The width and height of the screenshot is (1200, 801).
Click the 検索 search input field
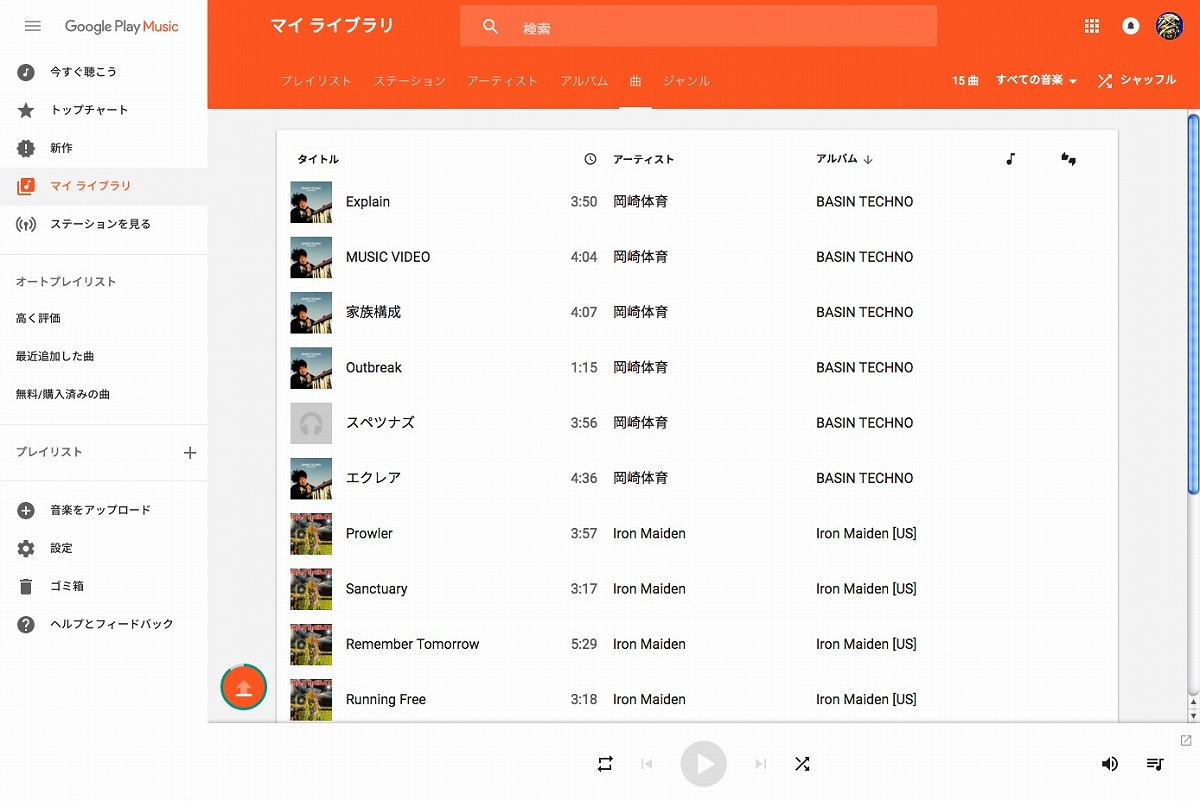(x=720, y=28)
